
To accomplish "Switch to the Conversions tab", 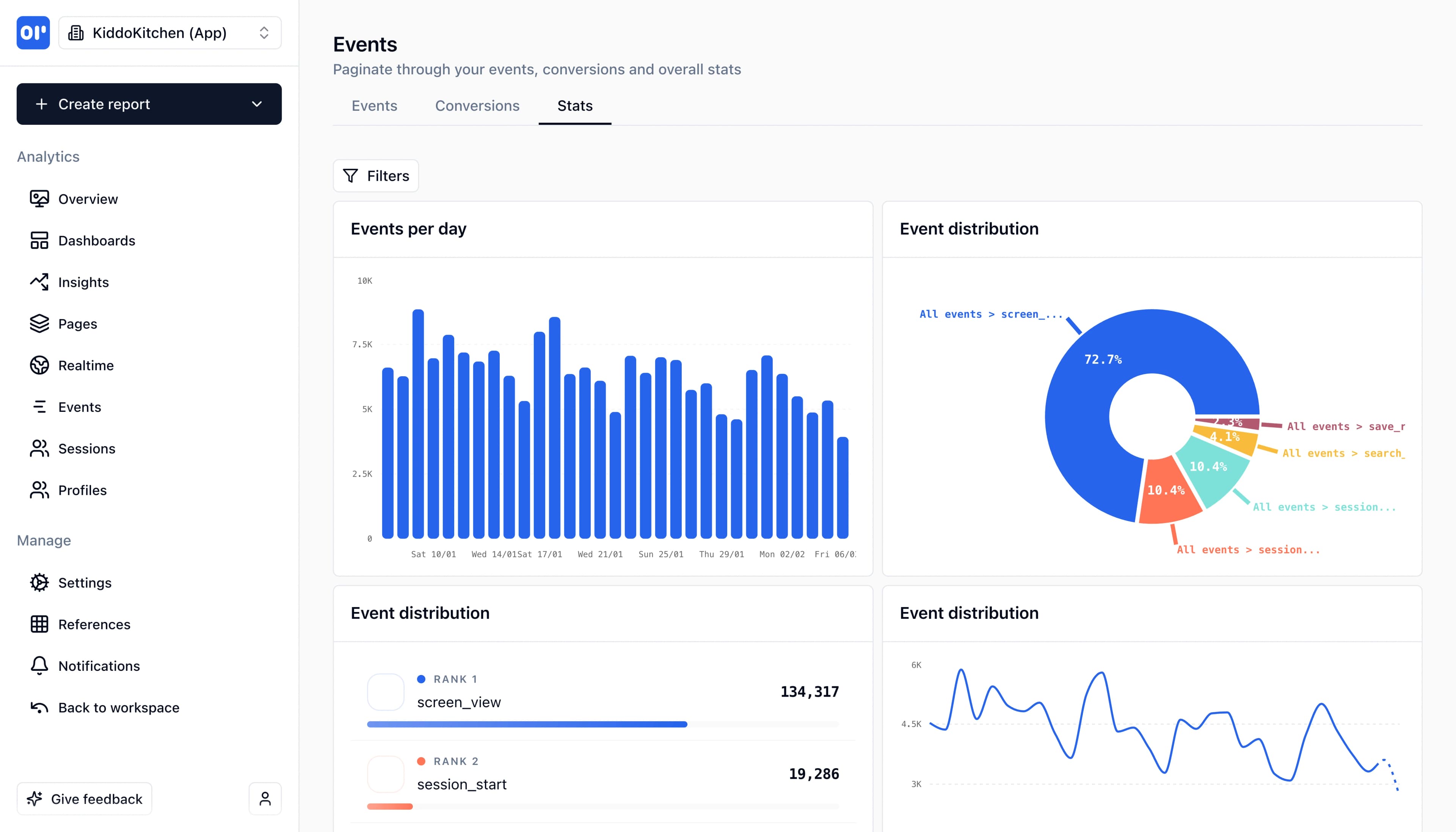I will pyautogui.click(x=477, y=106).
